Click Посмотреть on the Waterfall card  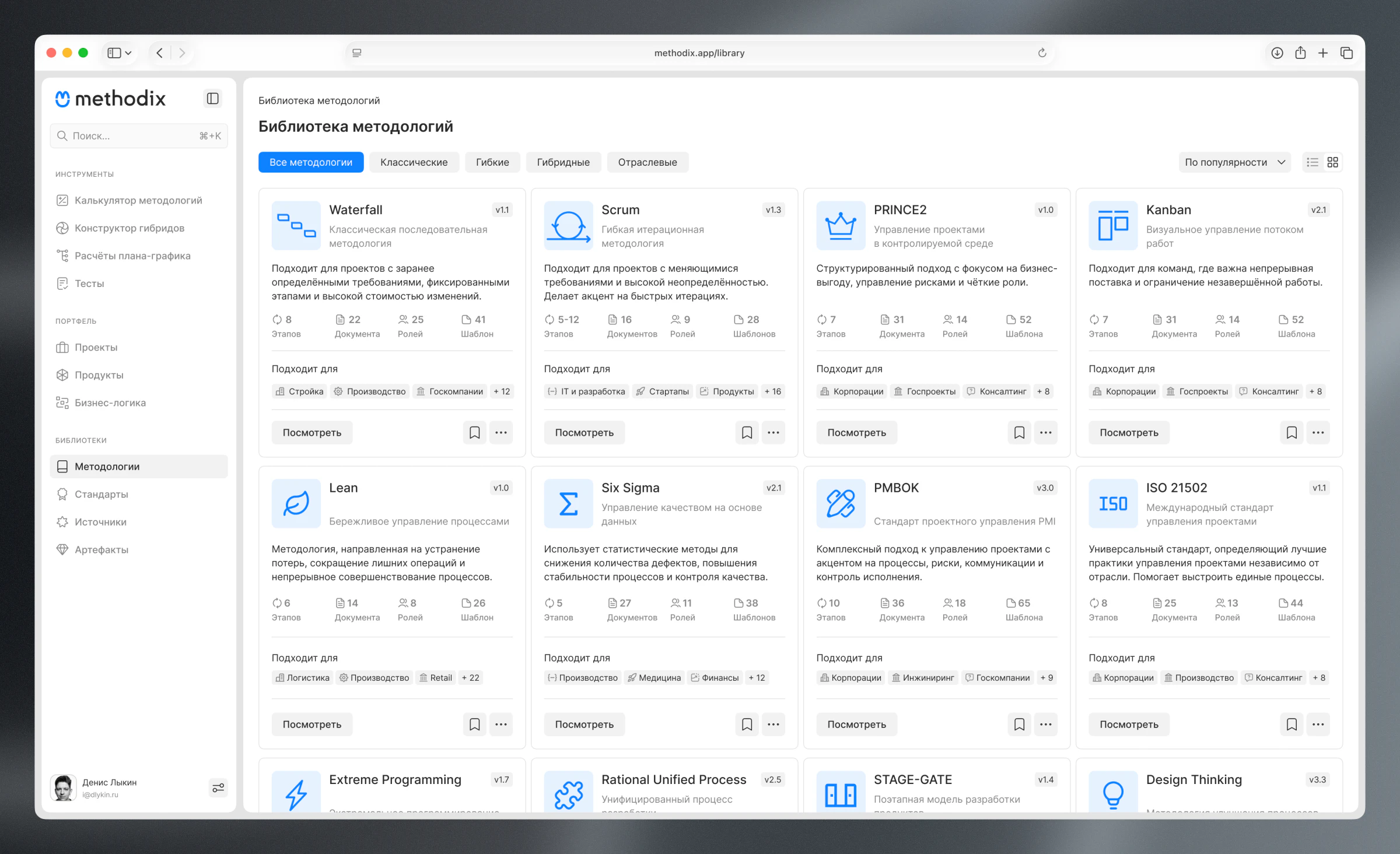point(312,432)
